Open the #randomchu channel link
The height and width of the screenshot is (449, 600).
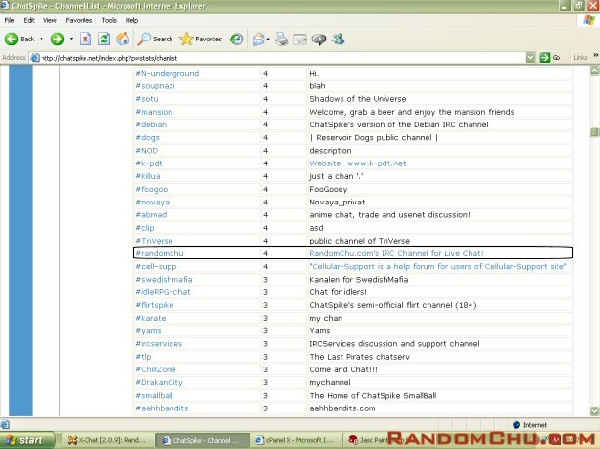click(x=160, y=253)
